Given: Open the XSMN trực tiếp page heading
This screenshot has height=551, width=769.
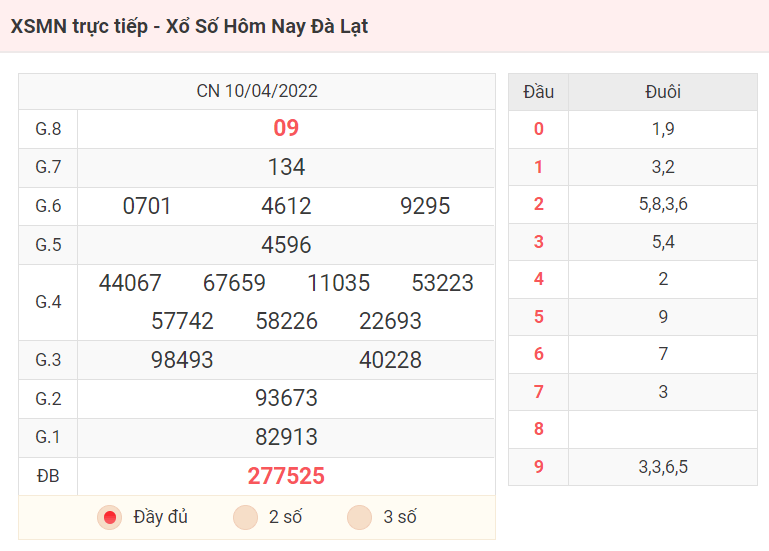Looking at the screenshot, I should click(189, 26).
